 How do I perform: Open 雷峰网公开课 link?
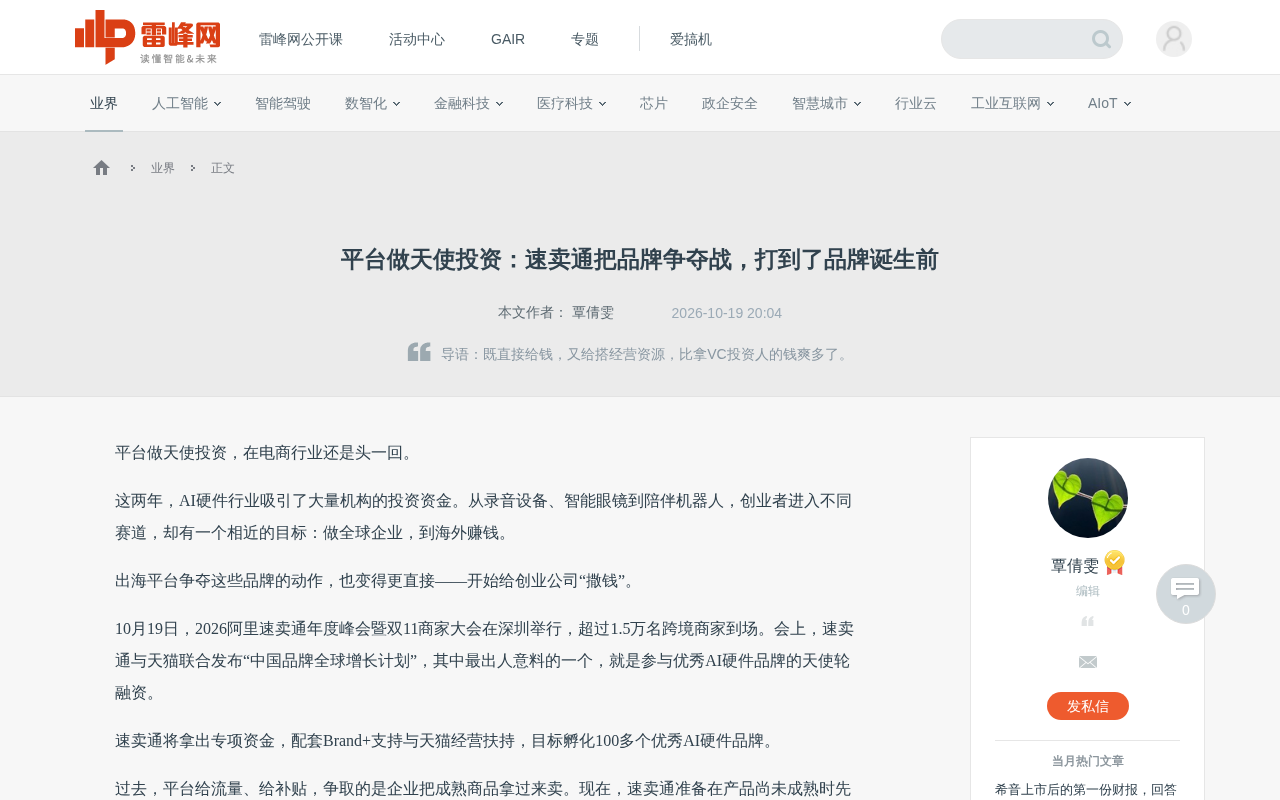coord(301,39)
